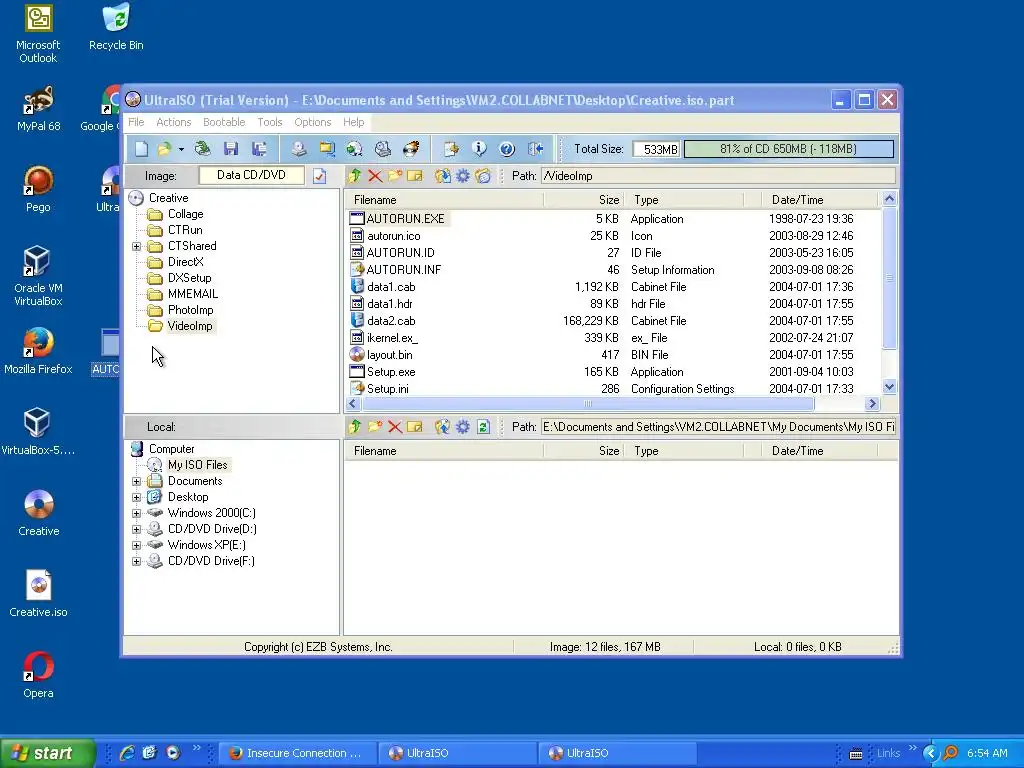The image size is (1024, 768).
Task: Click the local pane Refresh icon
Action: point(483,426)
